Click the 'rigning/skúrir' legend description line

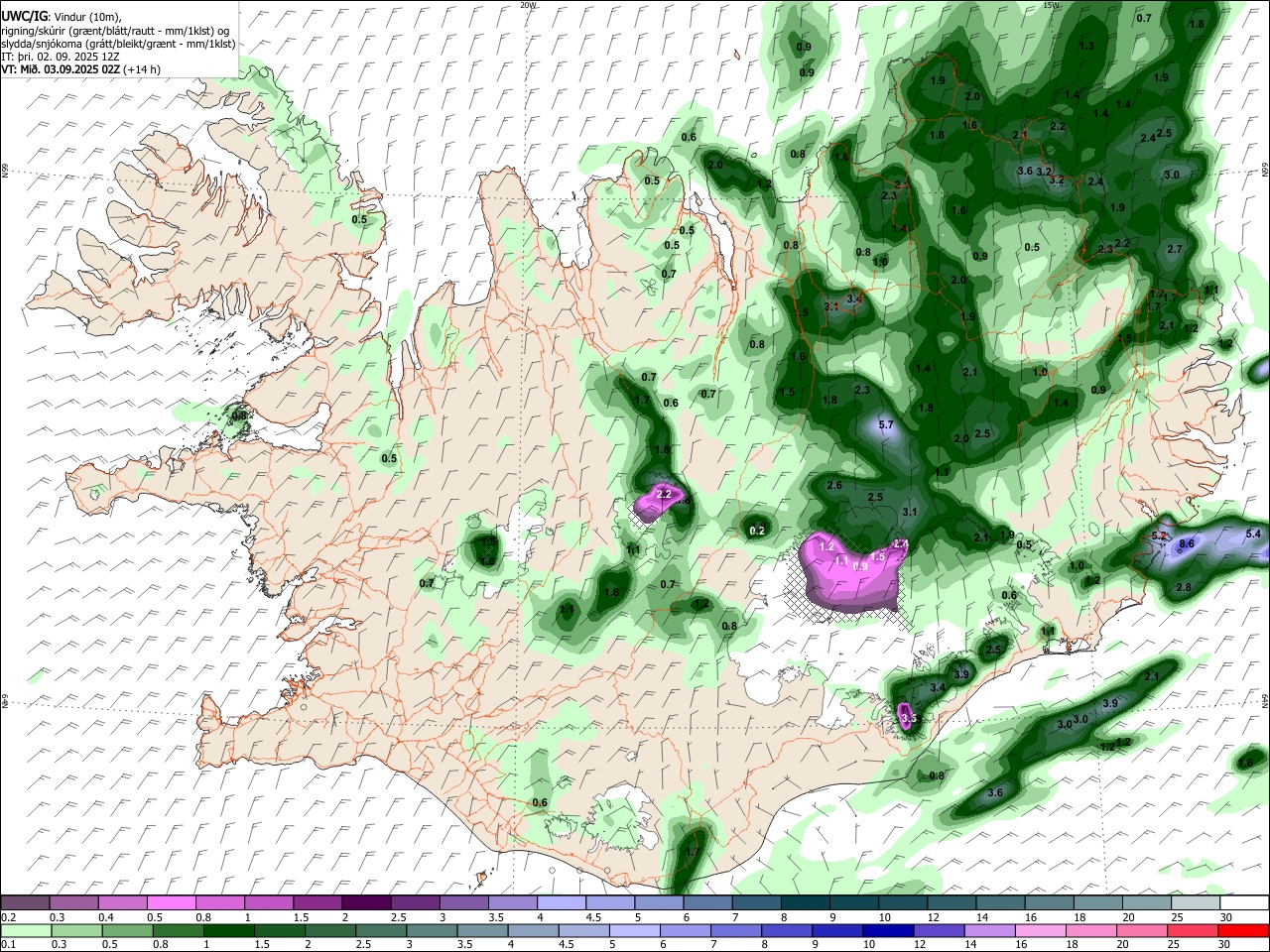pyautogui.click(x=115, y=31)
